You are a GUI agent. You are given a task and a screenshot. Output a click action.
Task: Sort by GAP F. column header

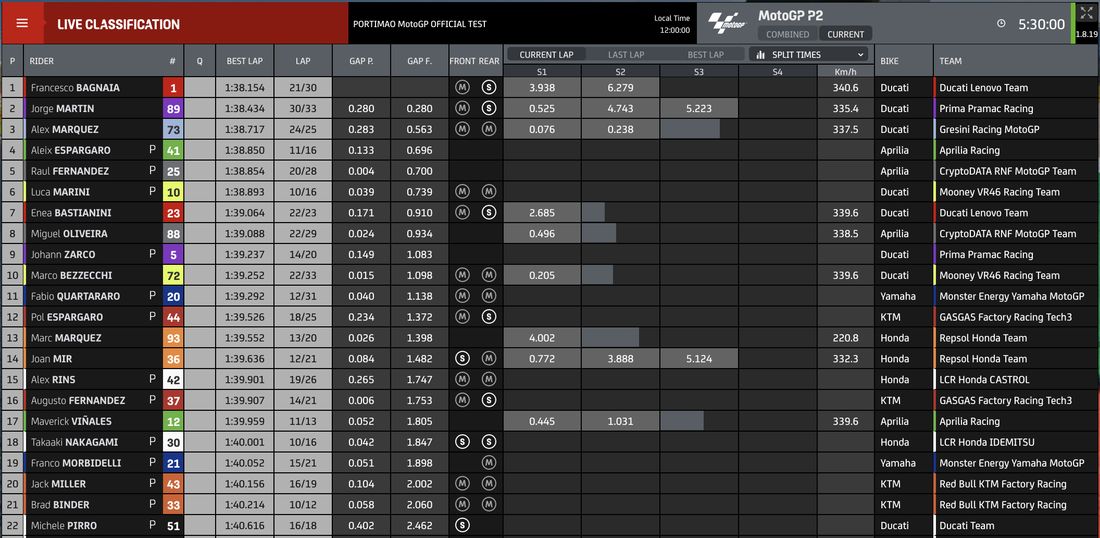click(420, 61)
